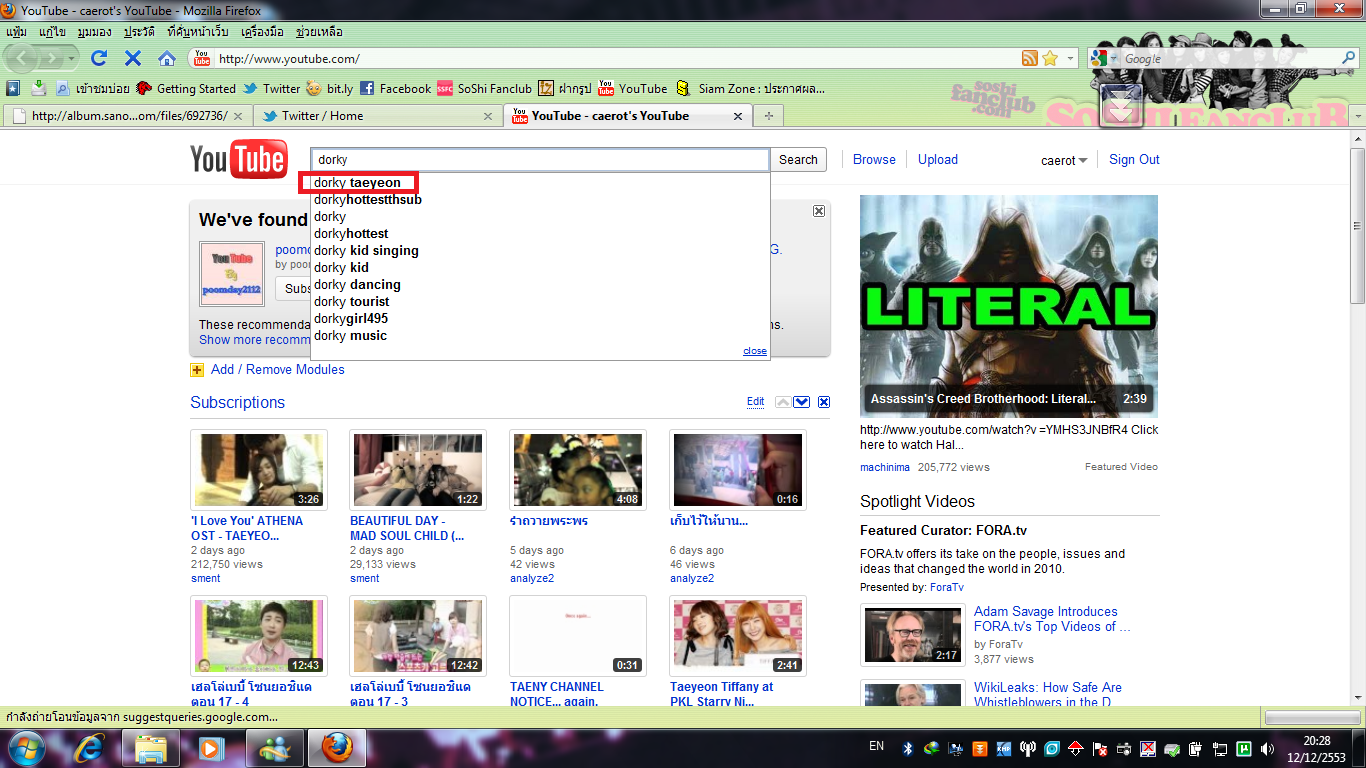
Task: Click the green uTorrent tray icon
Action: [1245, 748]
